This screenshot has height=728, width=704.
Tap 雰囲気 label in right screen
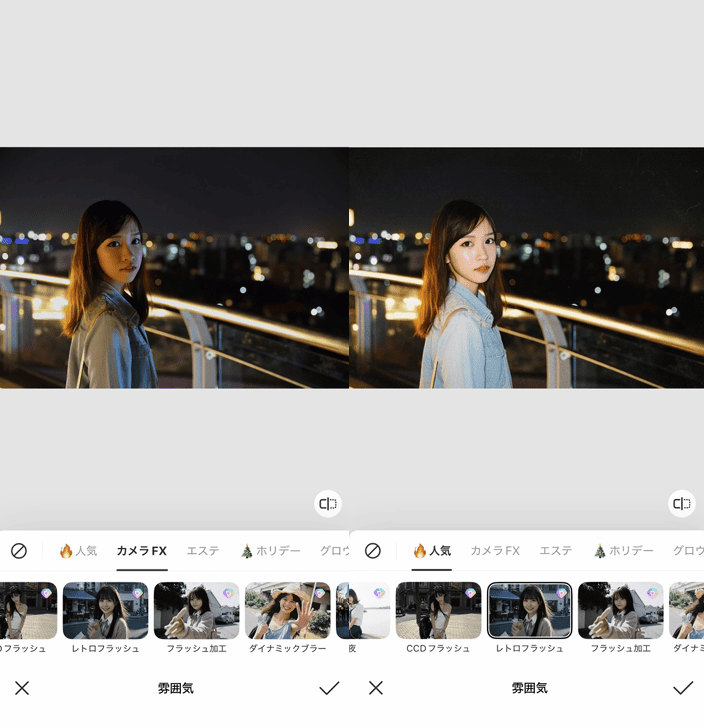pyautogui.click(x=529, y=688)
